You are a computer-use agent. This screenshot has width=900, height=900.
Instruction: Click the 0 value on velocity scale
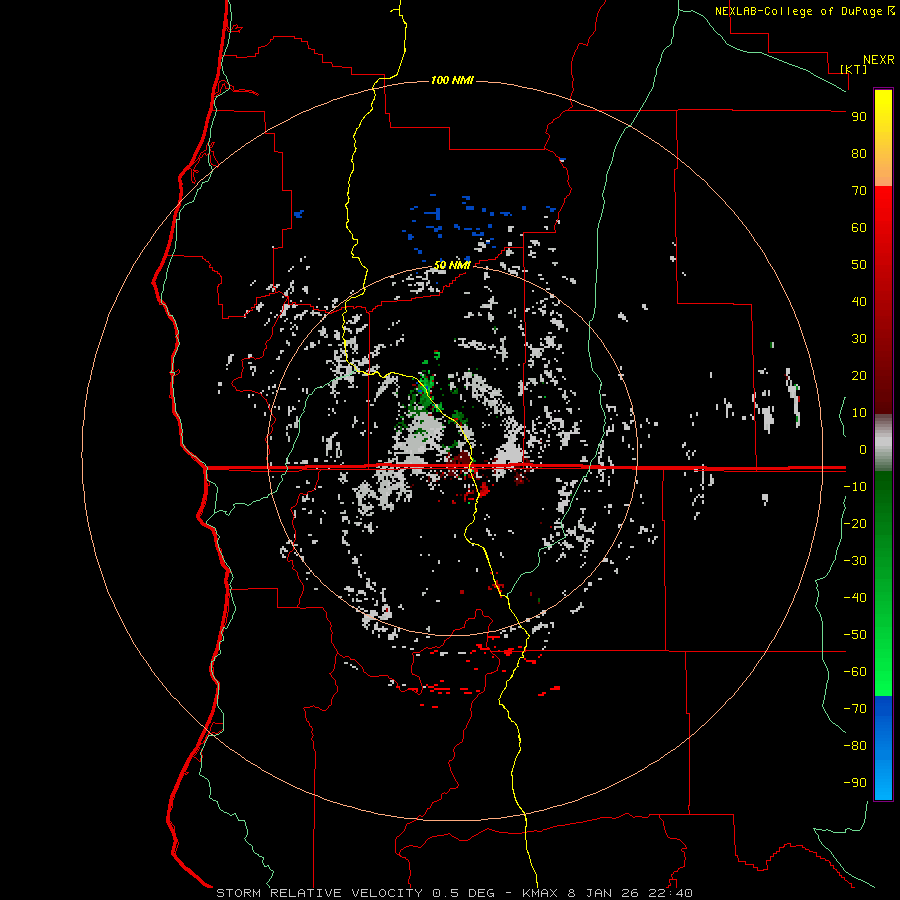coord(863,450)
